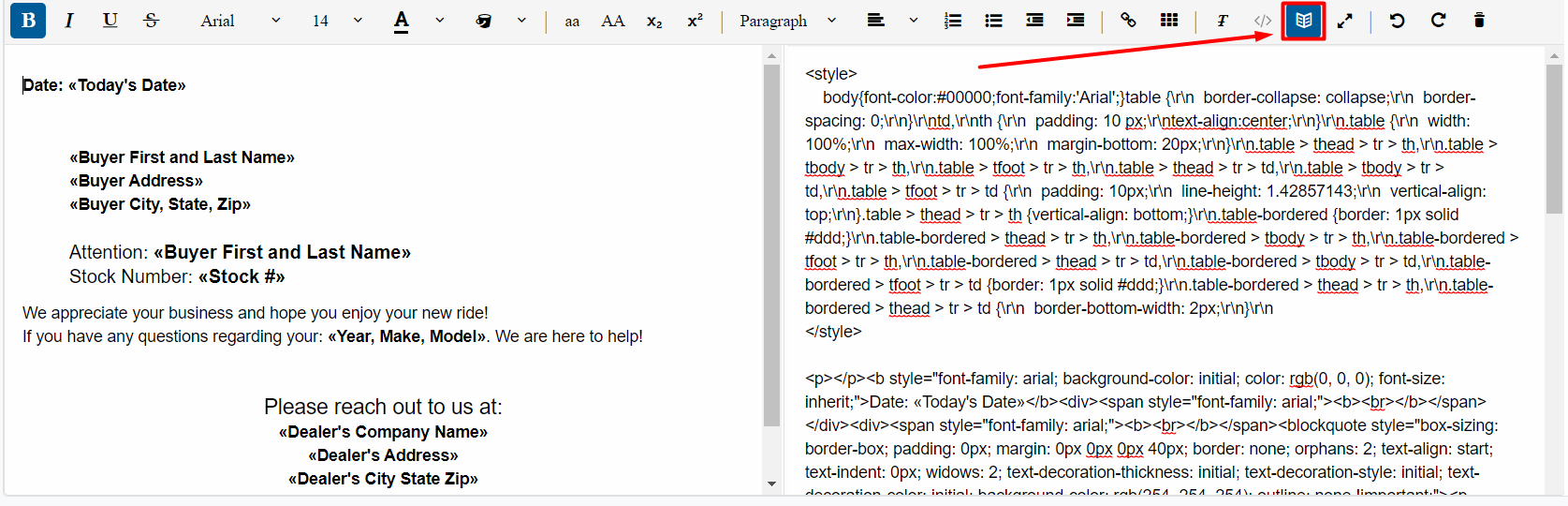Image resolution: width=1568 pixels, height=506 pixels.
Task: Expand highlight color picker arrow
Action: (521, 21)
